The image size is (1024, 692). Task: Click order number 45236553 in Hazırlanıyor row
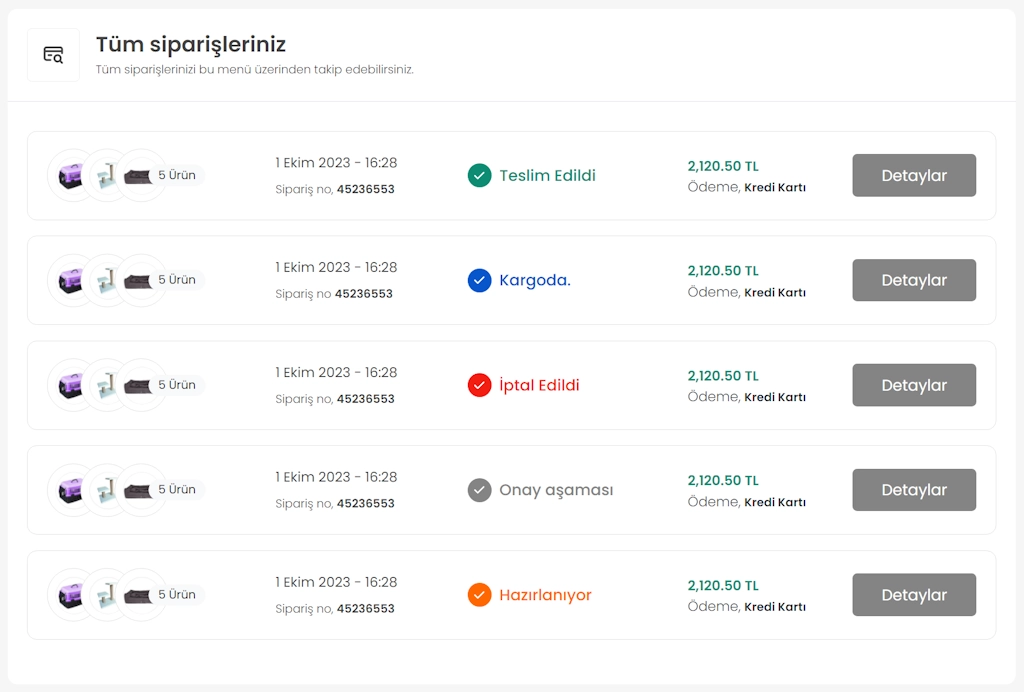[x=366, y=608]
